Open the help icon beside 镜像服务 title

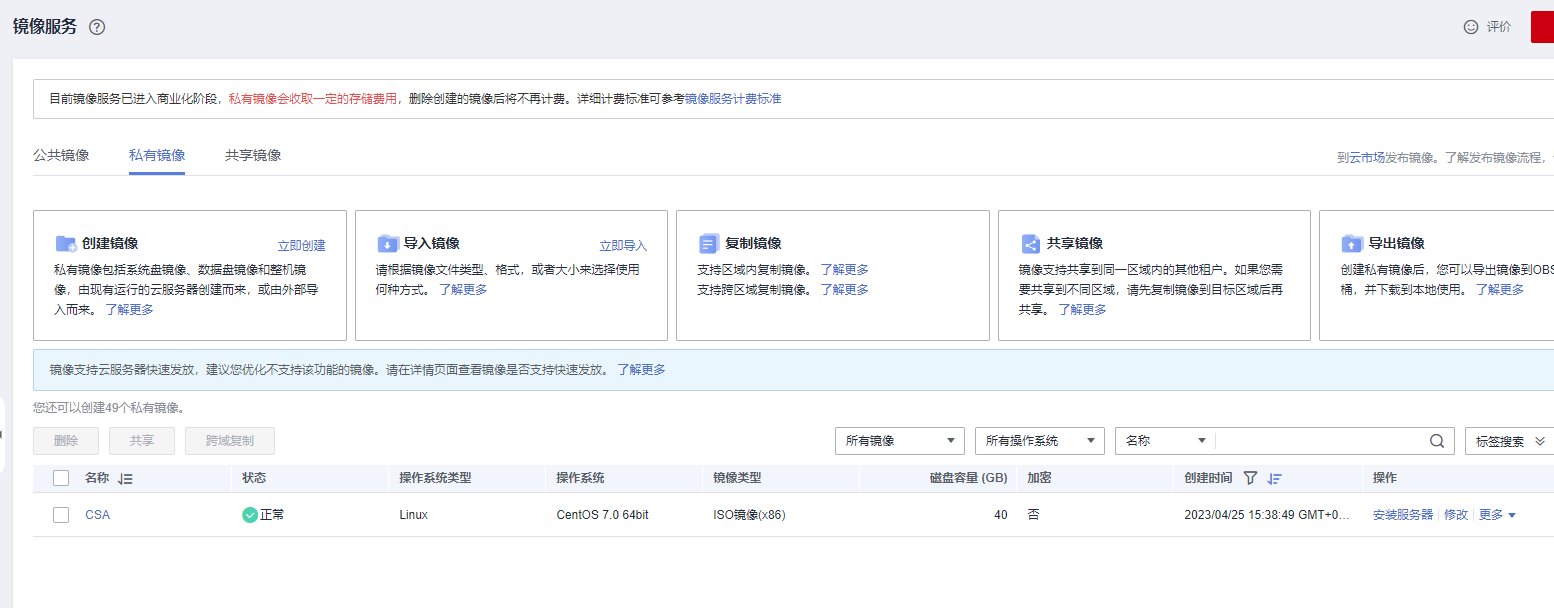(x=96, y=28)
